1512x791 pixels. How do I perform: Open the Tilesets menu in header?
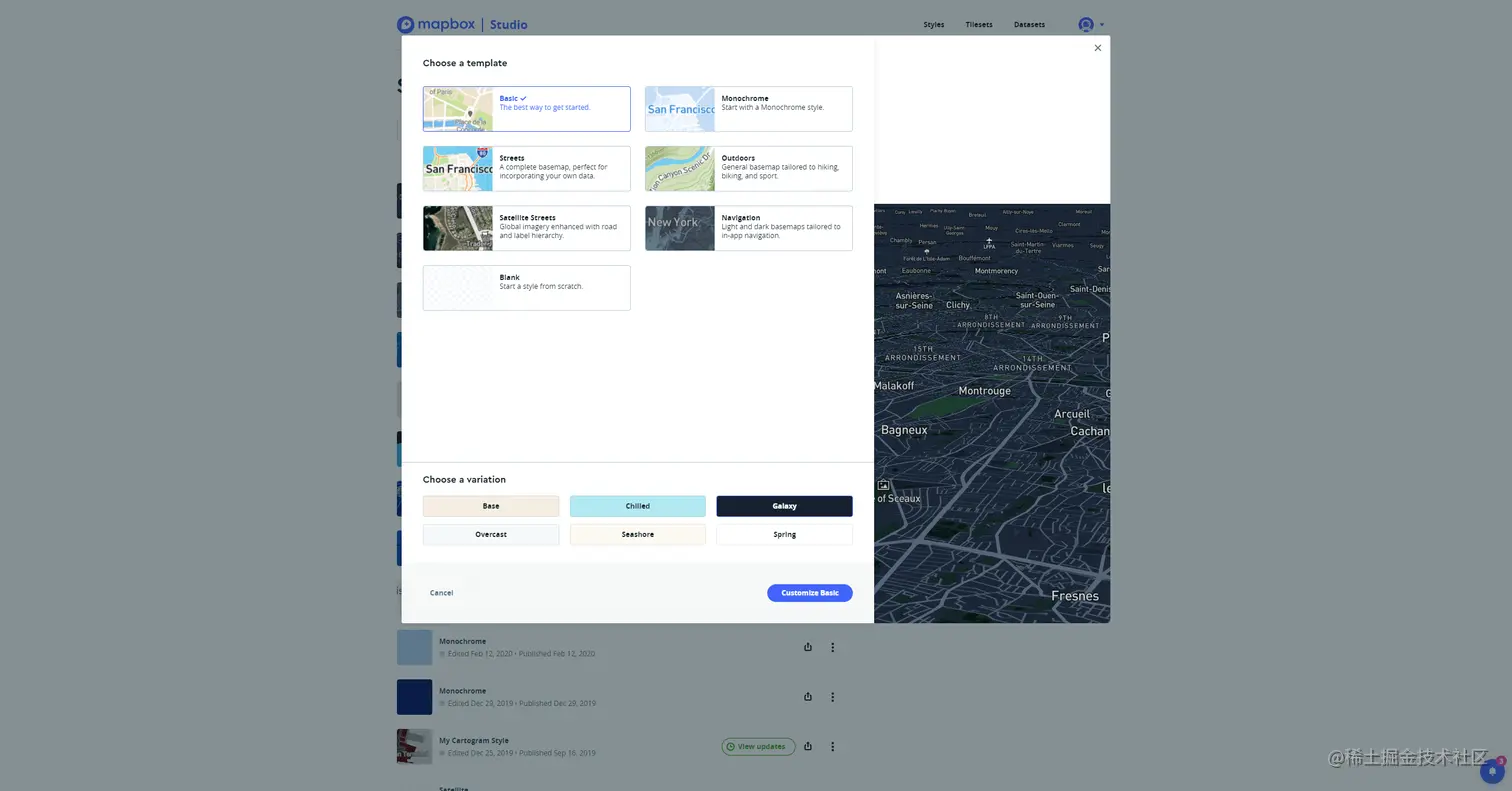tap(979, 25)
